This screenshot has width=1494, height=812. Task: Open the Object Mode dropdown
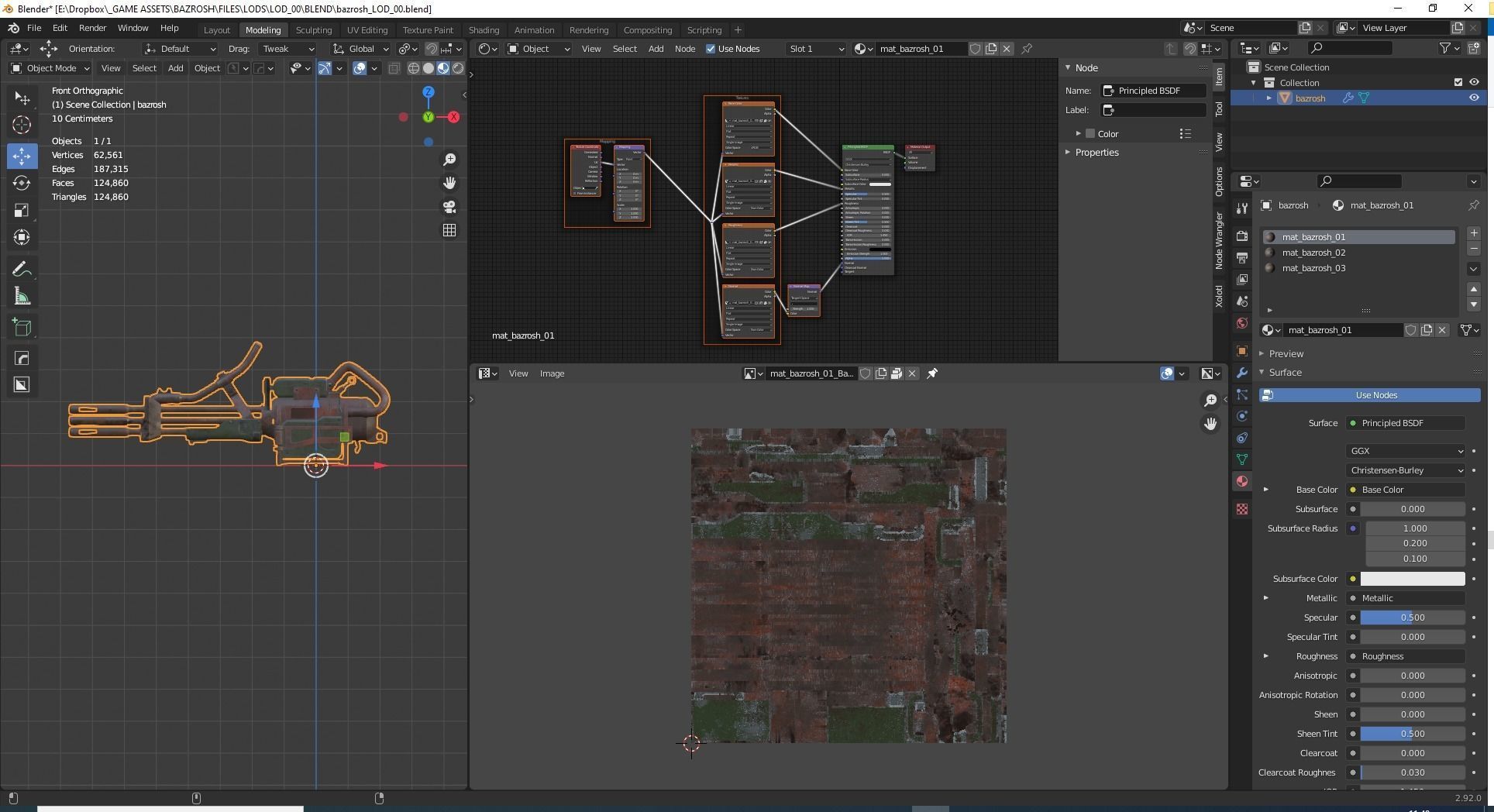(x=51, y=68)
